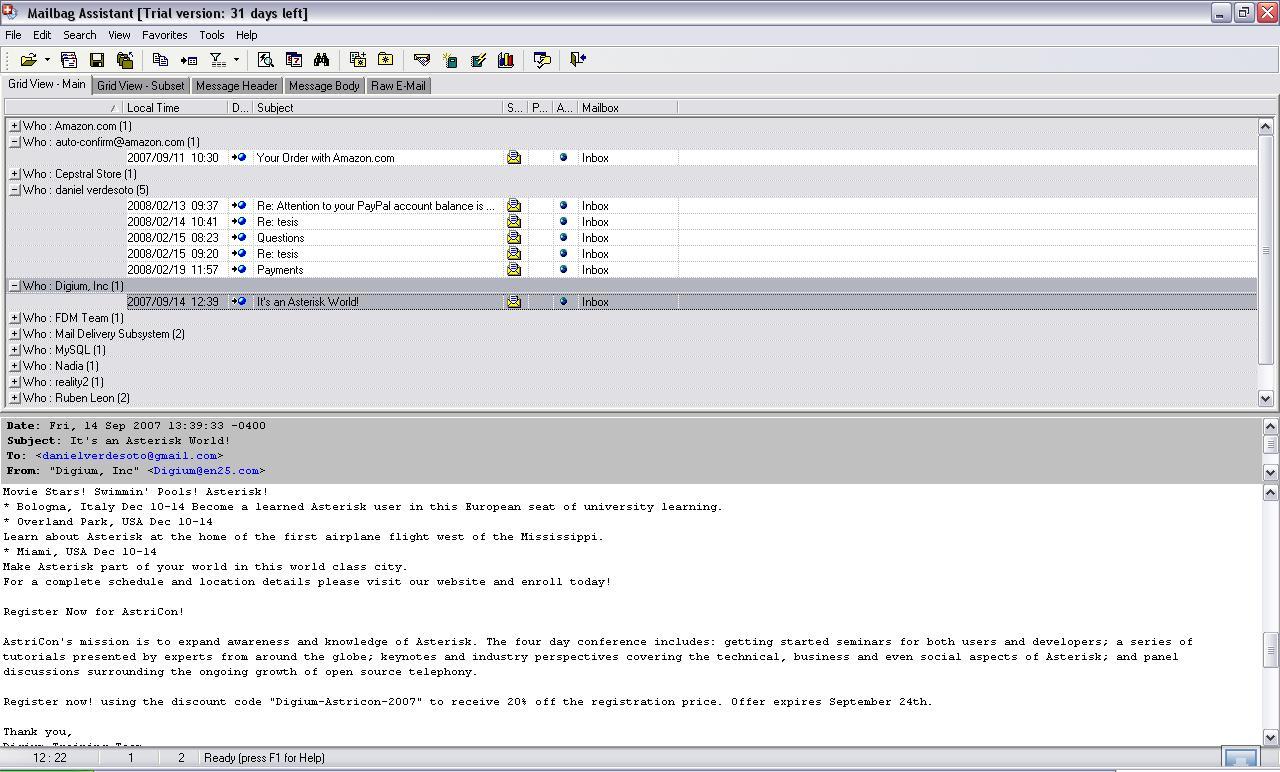The image size is (1280, 772).
Task: Switch to the Message Header tab
Action: pyautogui.click(x=237, y=86)
